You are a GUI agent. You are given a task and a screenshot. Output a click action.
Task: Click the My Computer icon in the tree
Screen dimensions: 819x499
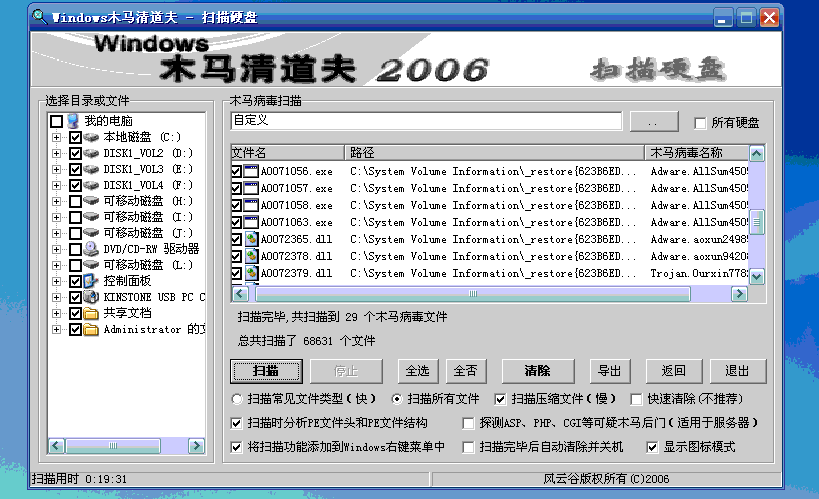(x=74, y=121)
